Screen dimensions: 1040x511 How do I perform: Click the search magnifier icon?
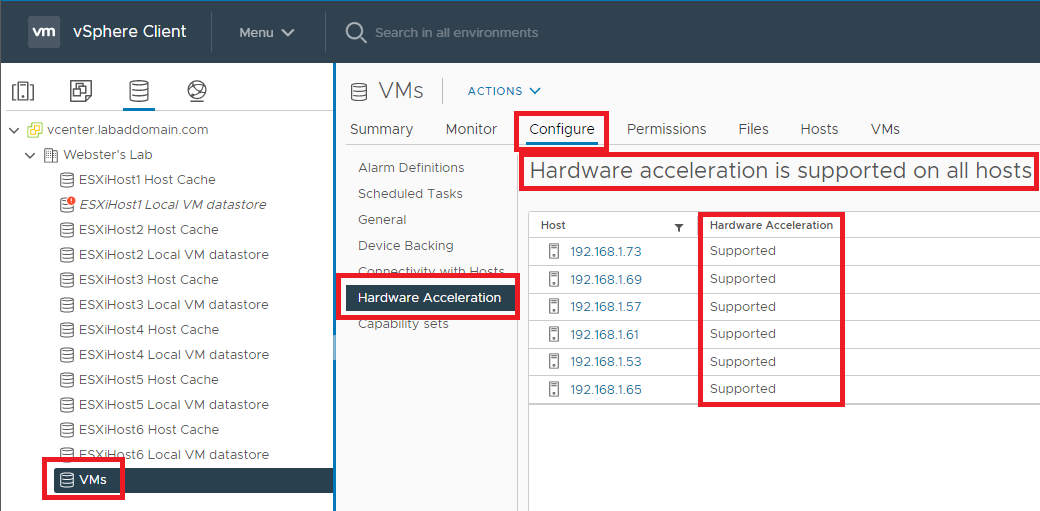coord(355,32)
